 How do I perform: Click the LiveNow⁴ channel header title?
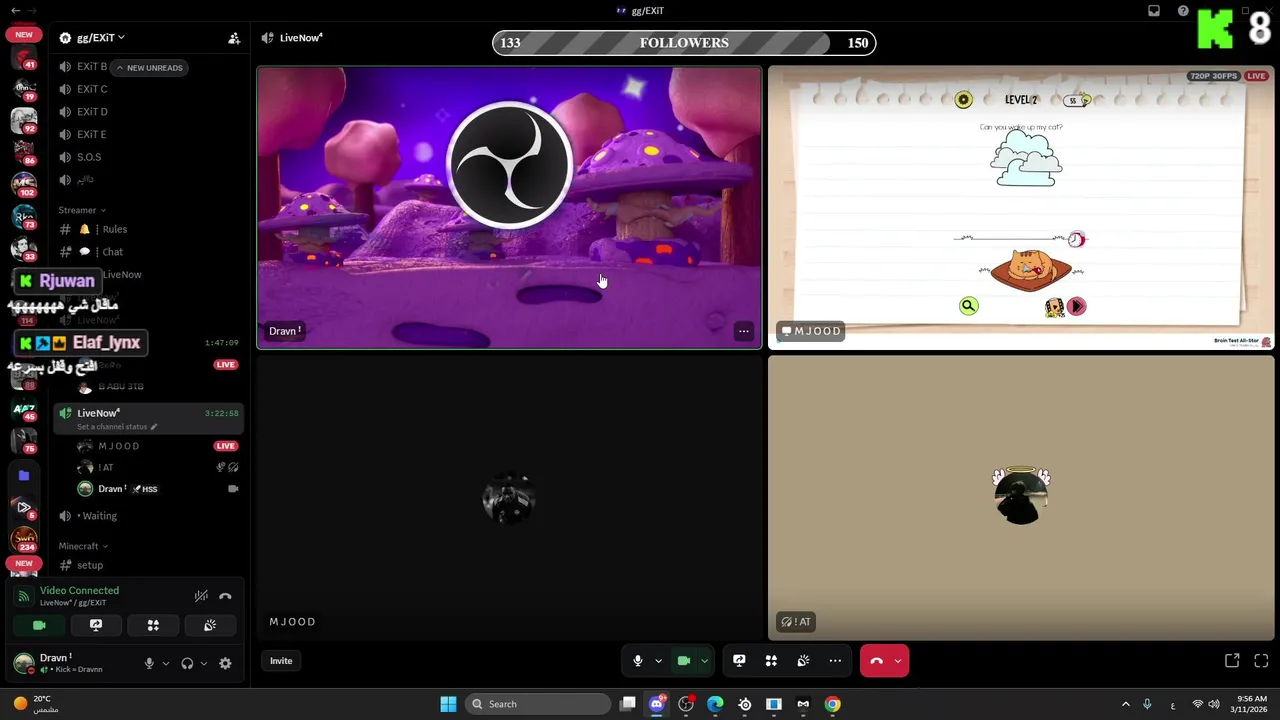tap(299, 38)
